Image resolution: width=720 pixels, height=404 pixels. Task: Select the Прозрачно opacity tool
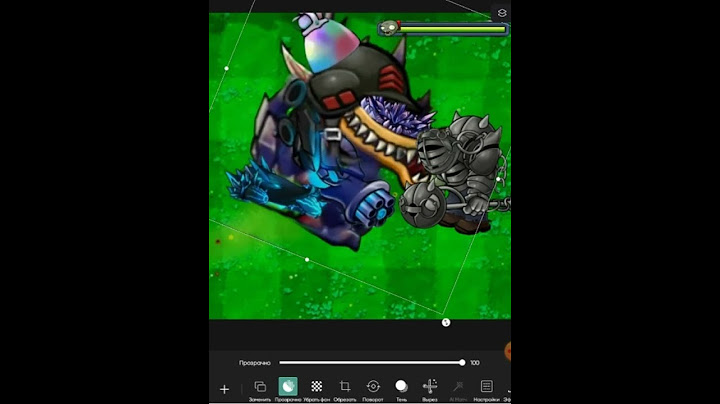pos(288,390)
